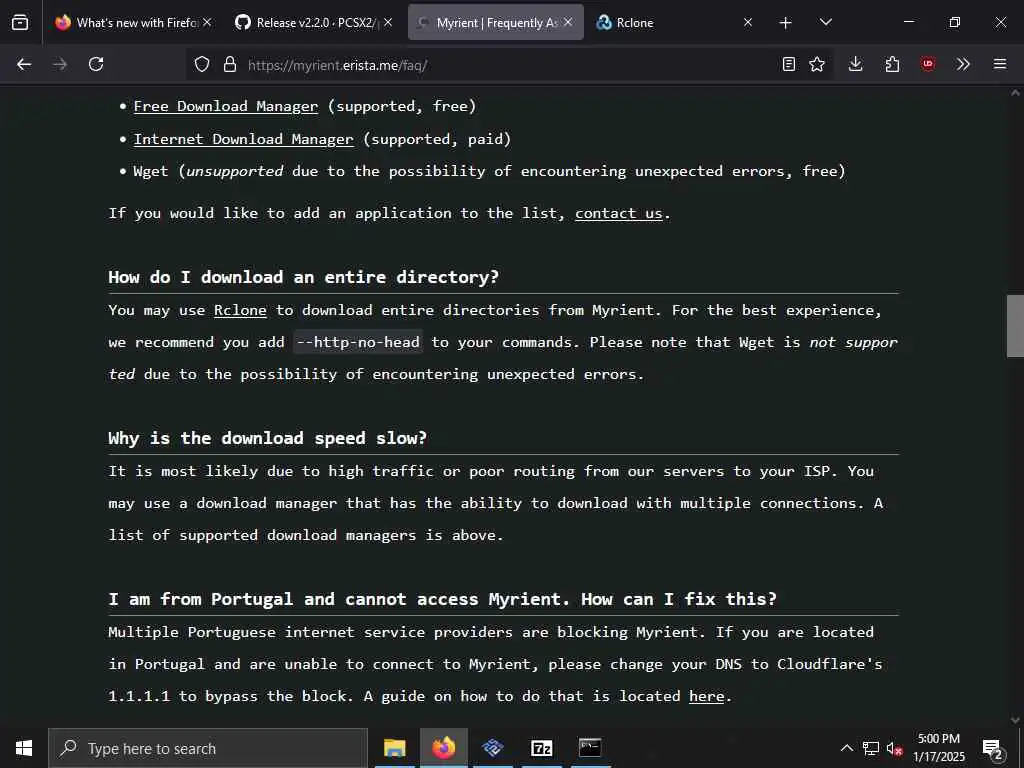Open the here link for DNS guide
Image resolution: width=1024 pixels, height=768 pixels.
(707, 696)
